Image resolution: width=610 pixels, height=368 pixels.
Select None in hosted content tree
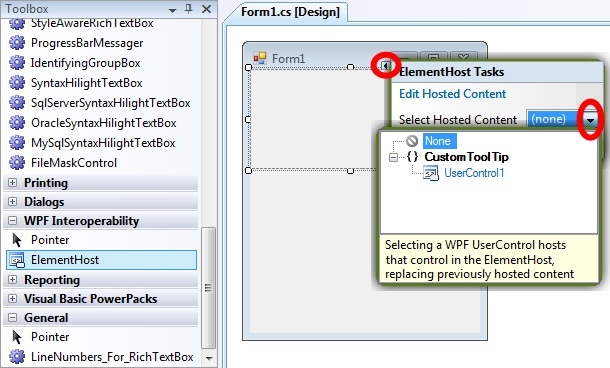pos(438,141)
